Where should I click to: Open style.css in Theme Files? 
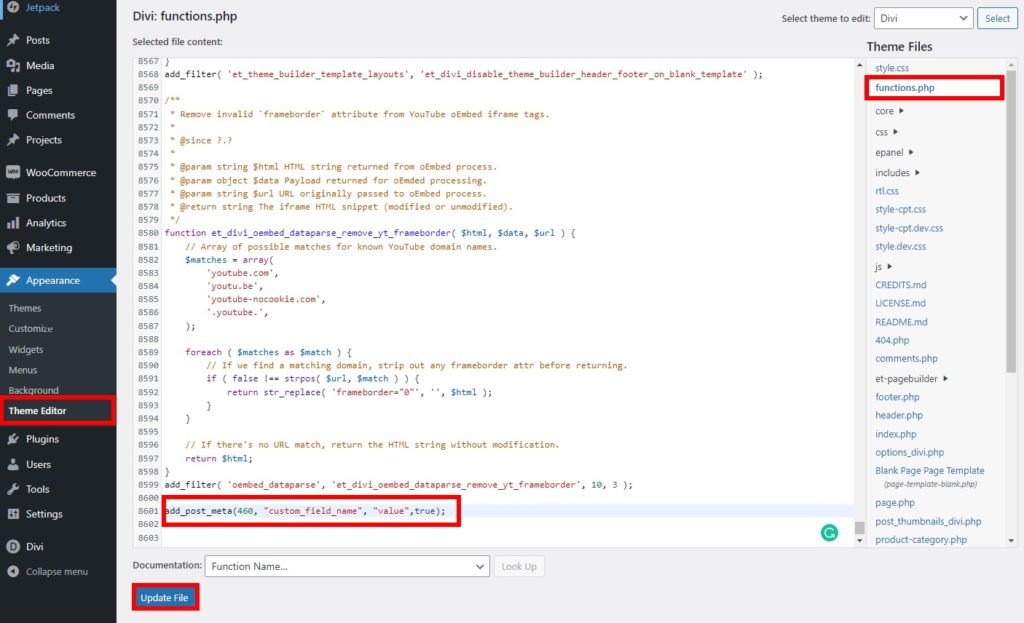(892, 68)
